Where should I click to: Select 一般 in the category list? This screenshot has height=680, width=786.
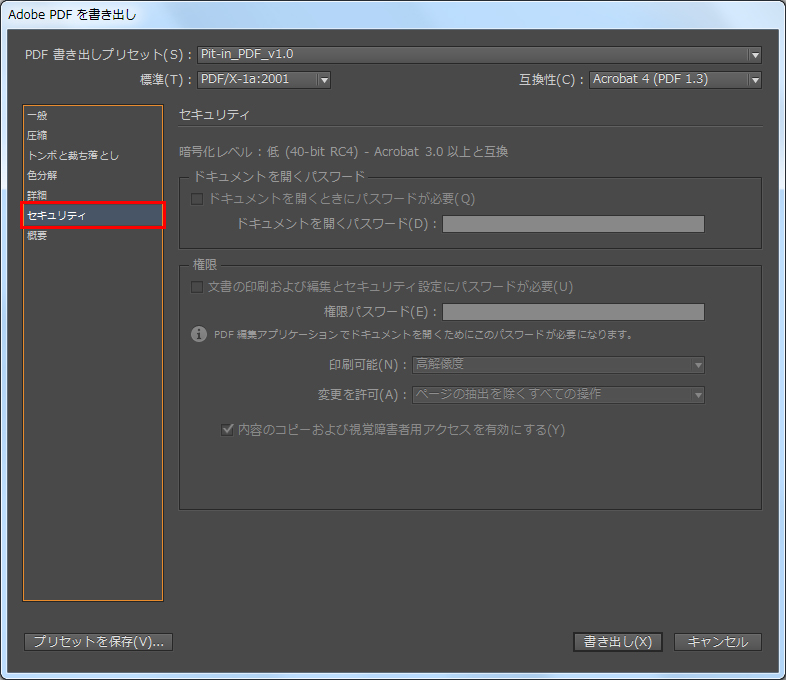(x=37, y=115)
